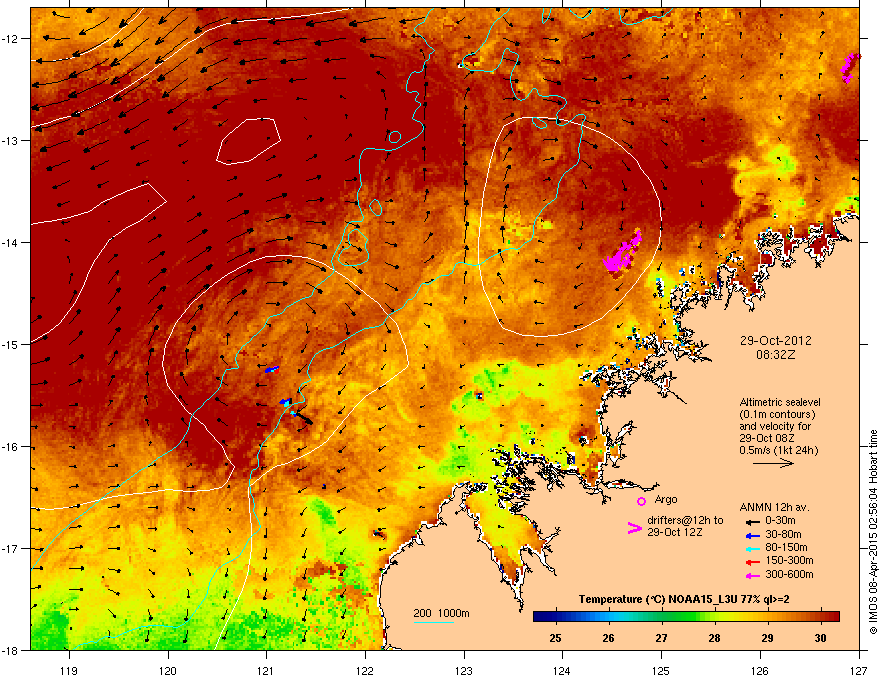
Task: Click the magenta drifter cluster near 14.2S 124.6E
Action: click(622, 252)
